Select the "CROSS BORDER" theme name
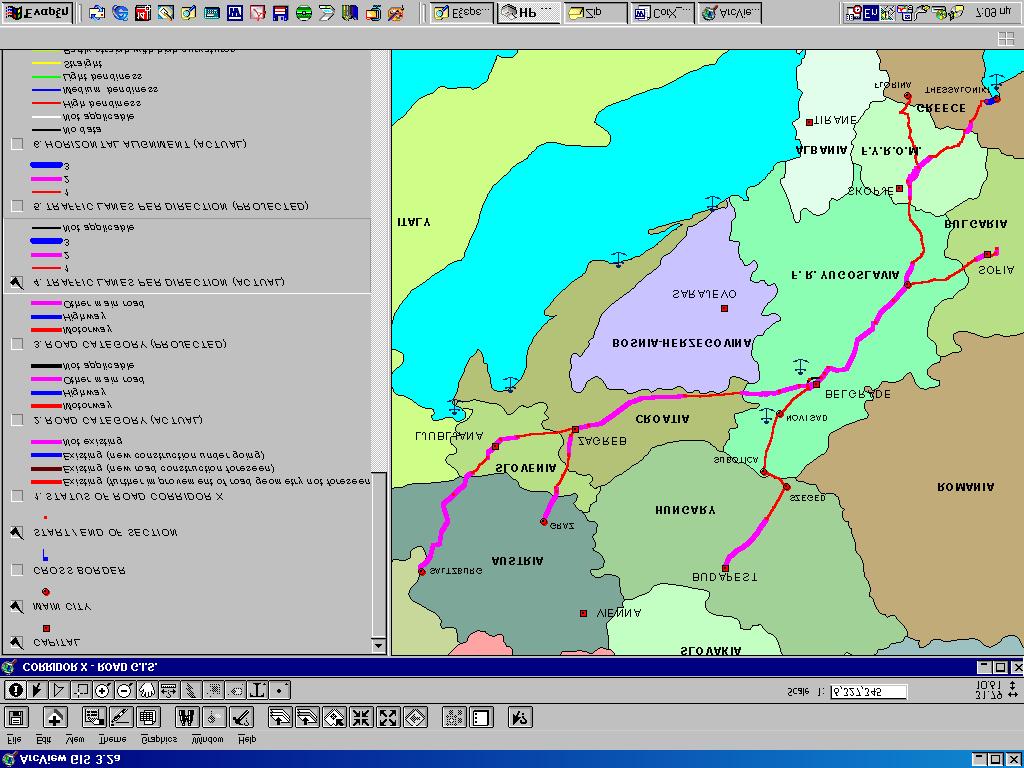Image resolution: width=1024 pixels, height=768 pixels. (79, 571)
